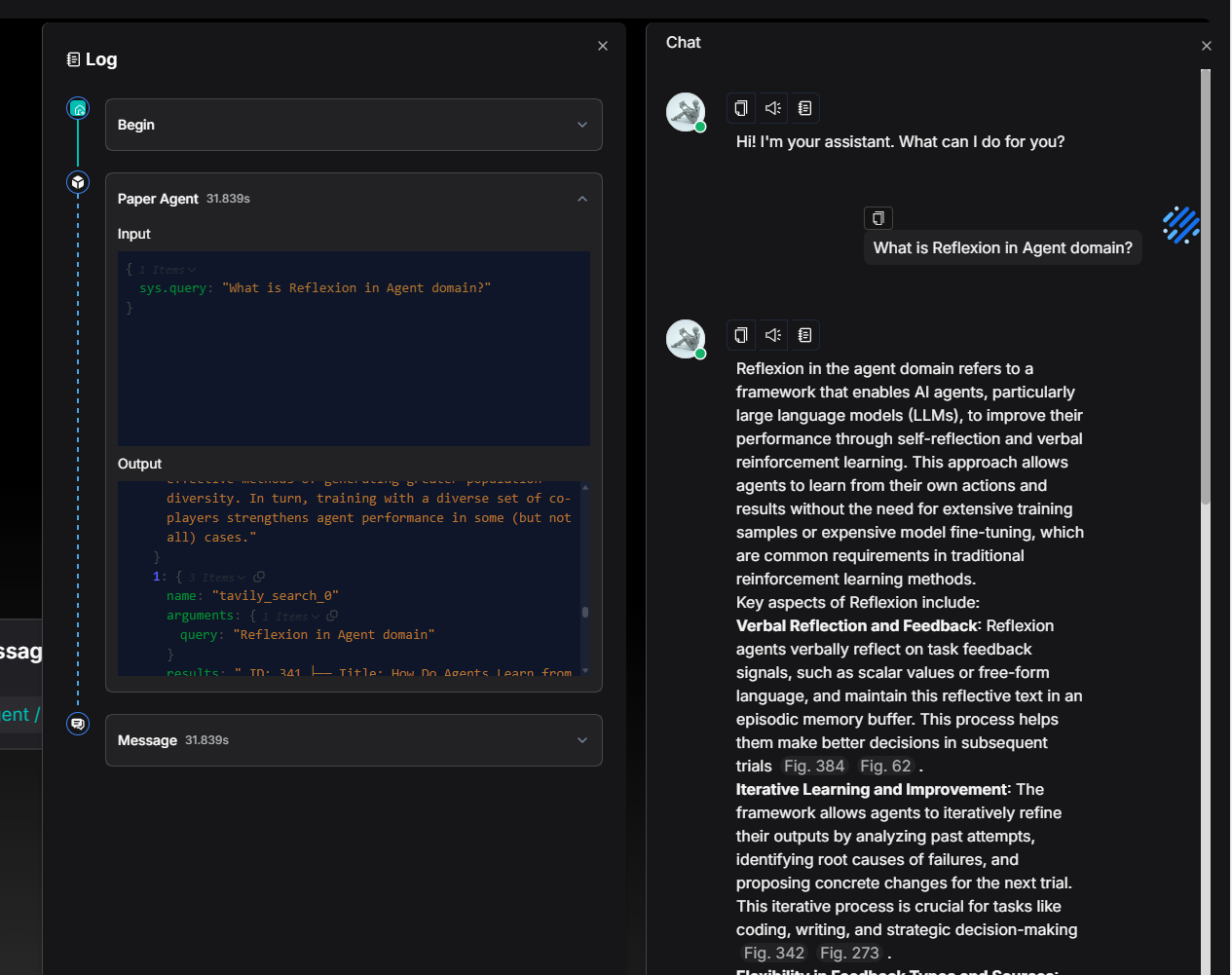Copy the user question about Reflexion

[877, 218]
